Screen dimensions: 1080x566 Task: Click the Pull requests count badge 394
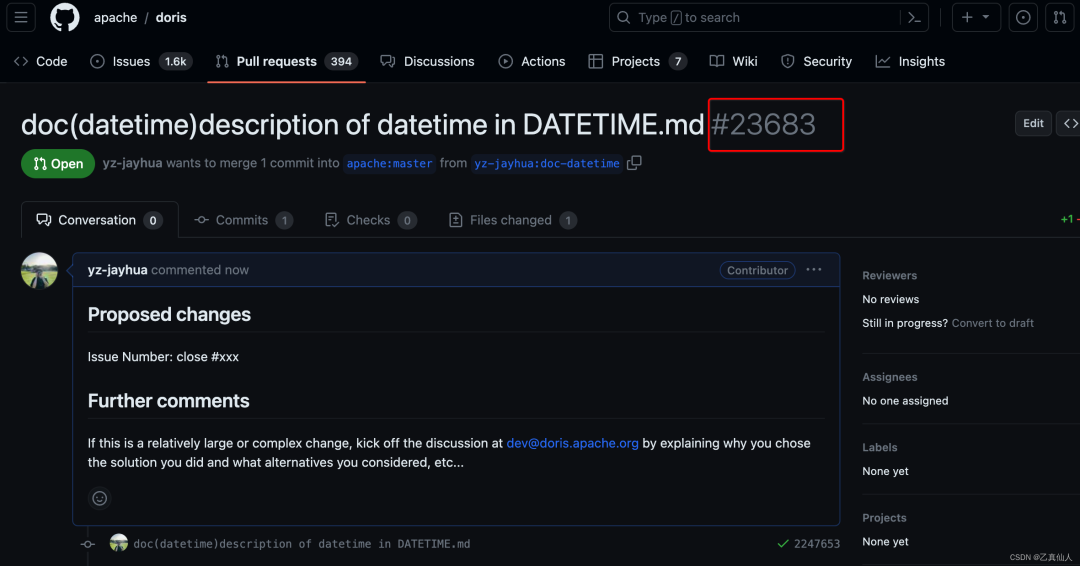[x=341, y=61]
